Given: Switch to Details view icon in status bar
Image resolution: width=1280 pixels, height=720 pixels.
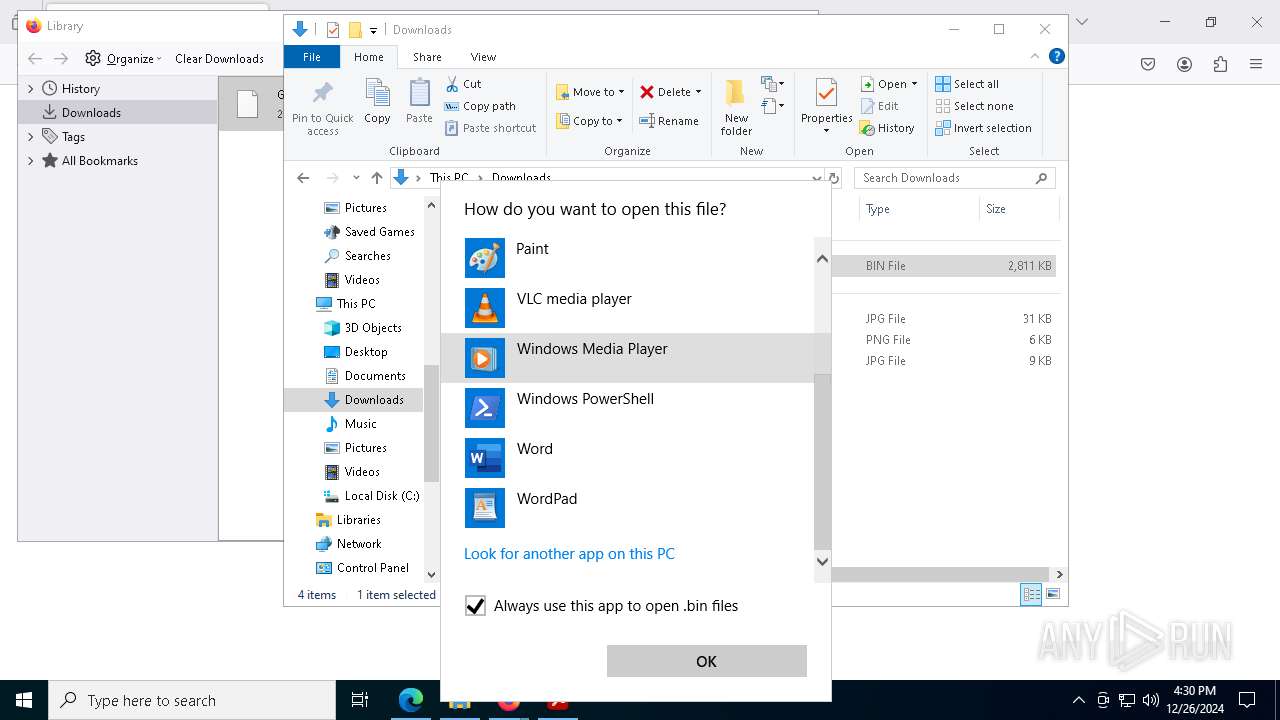Looking at the screenshot, I should [x=1031, y=594].
